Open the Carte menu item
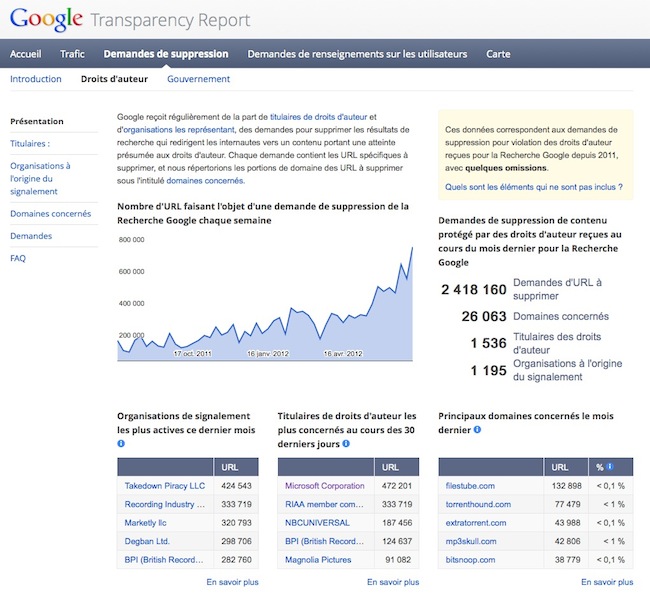Viewport: 650px width, 599px height. pos(498,54)
